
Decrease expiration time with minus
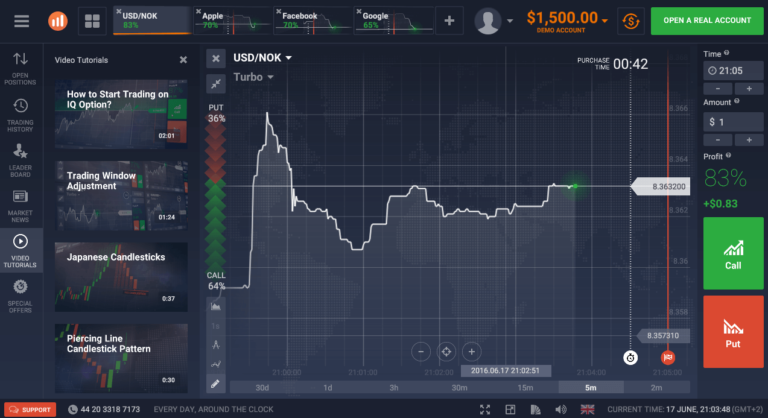tap(718, 89)
